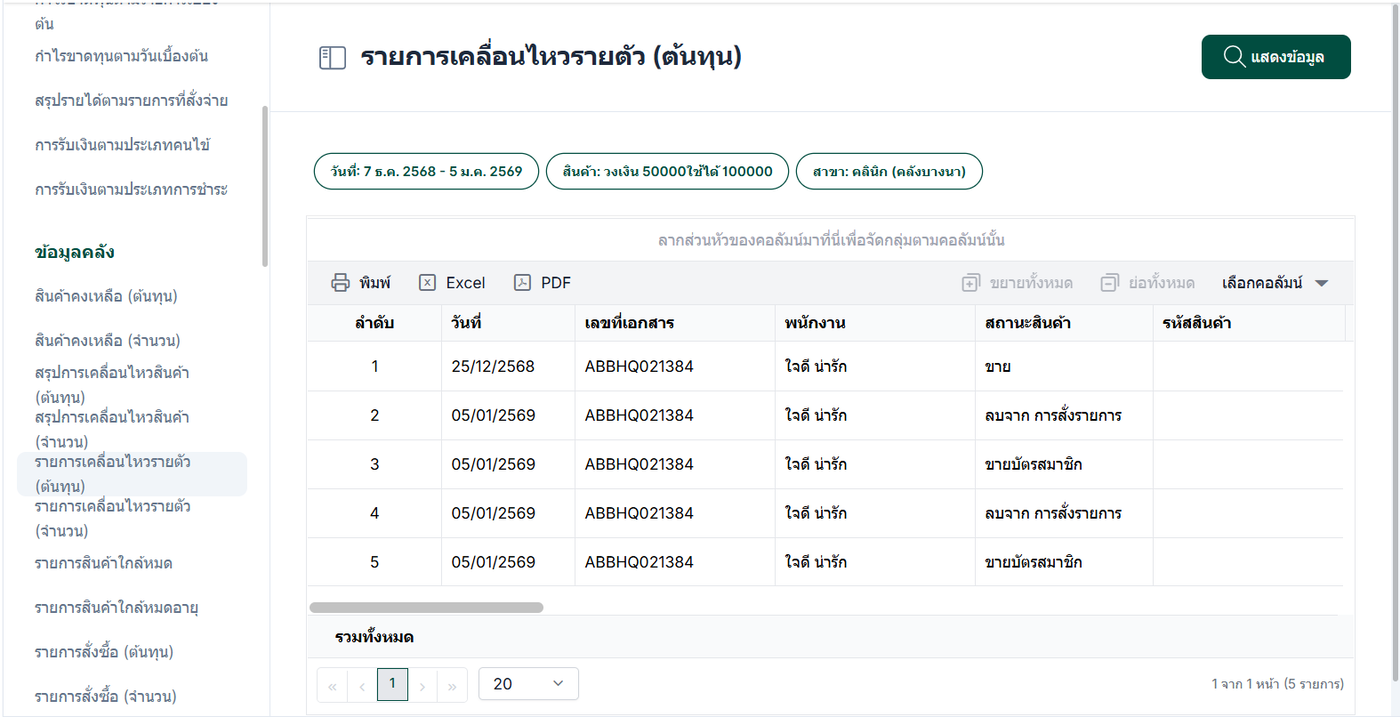1400x717 pixels.
Task: Click the collapse all minus icon
Action: [x=1109, y=283]
